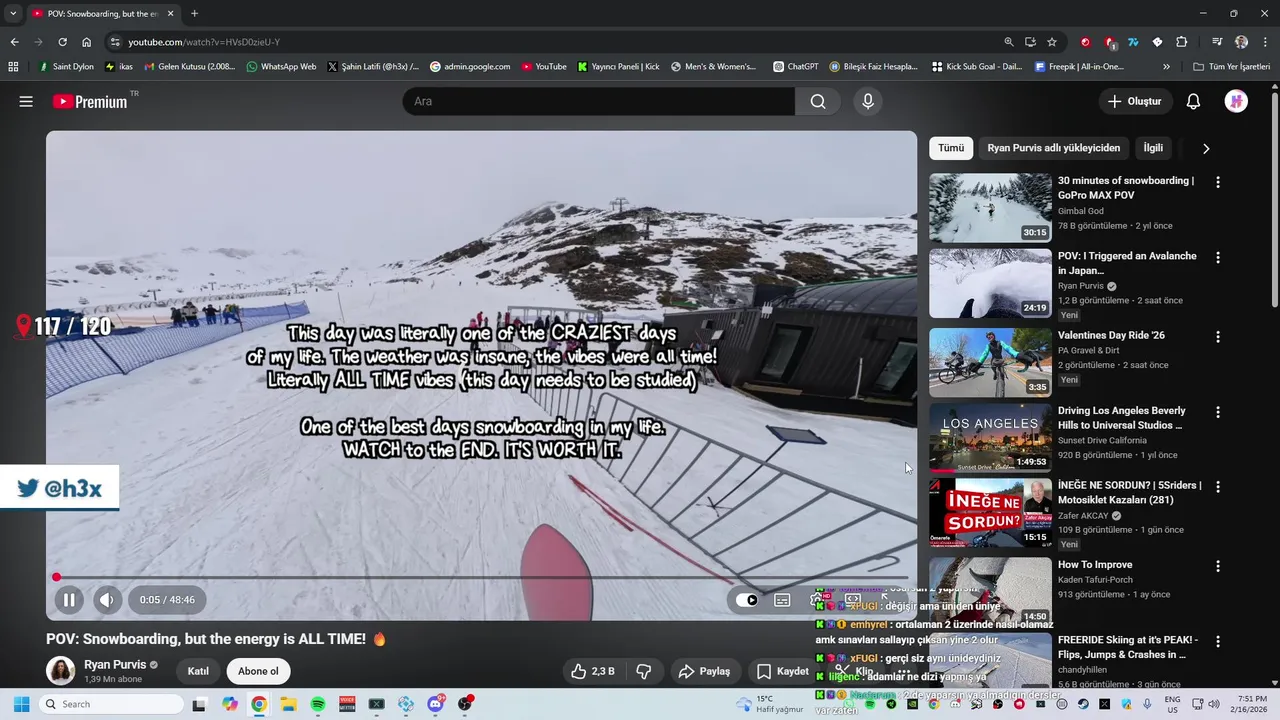This screenshot has width=1280, height=720.
Task: Subscribe using the Abone ol button
Action: click(x=258, y=671)
